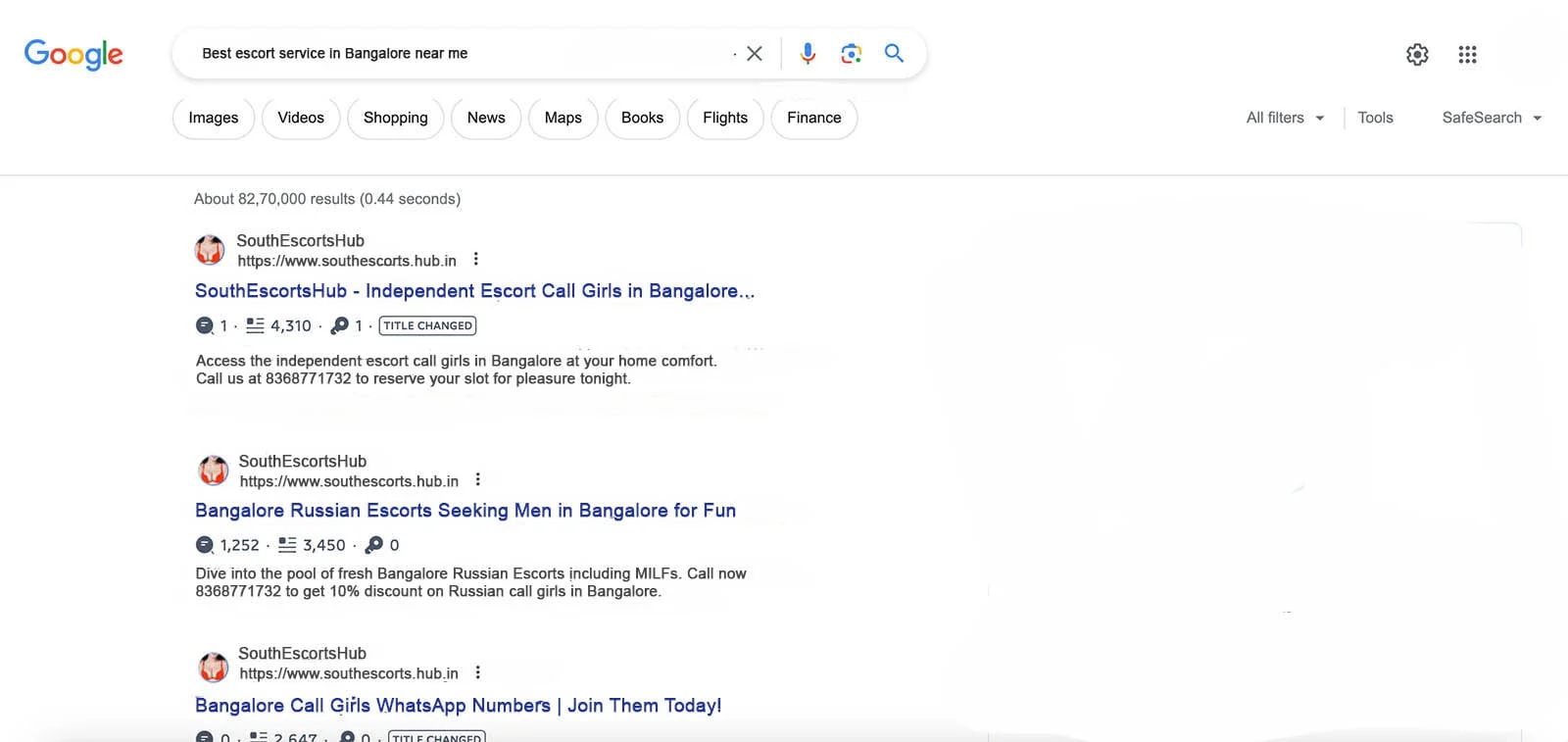Viewport: 1568px width, 742px height.
Task: Switch to Finance results tab
Action: [x=814, y=118]
